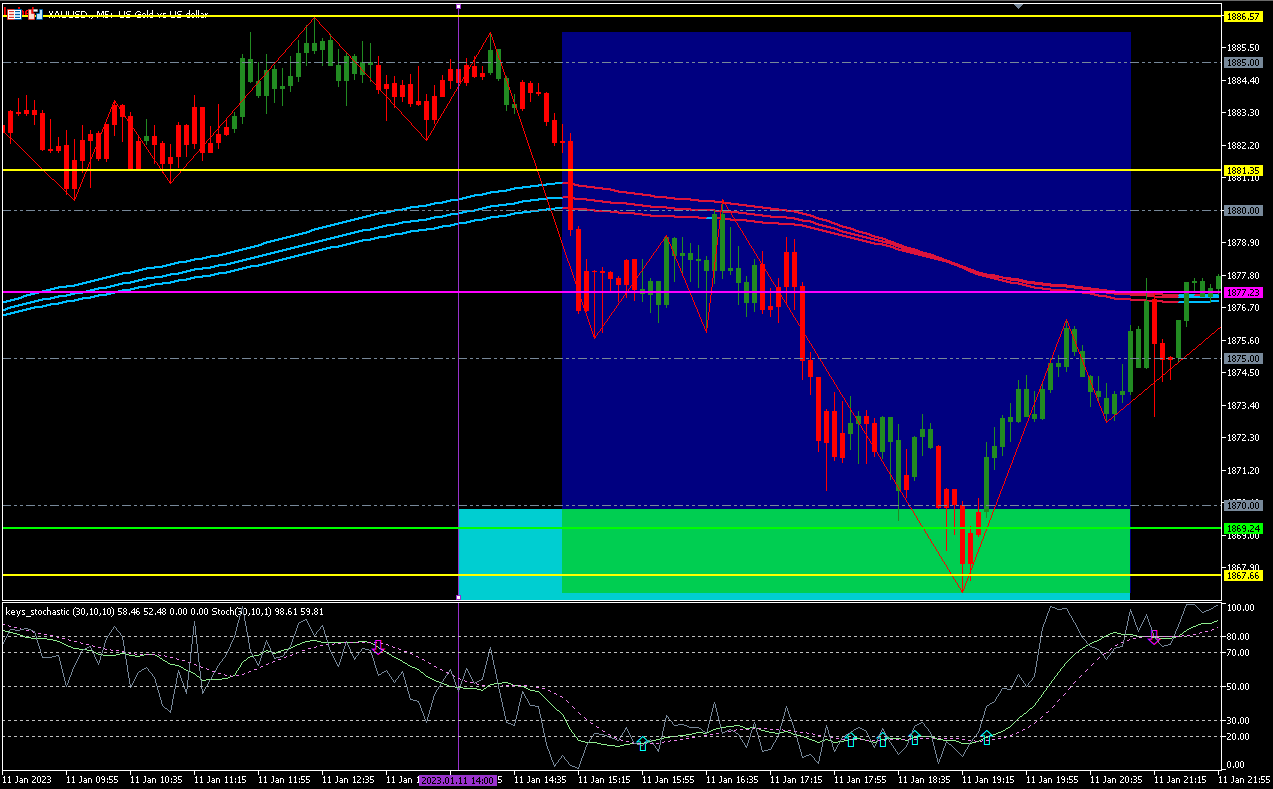Viewport: 1273px width, 789px height.
Task: Click the green 1869.24 price label
Action: (1242, 528)
